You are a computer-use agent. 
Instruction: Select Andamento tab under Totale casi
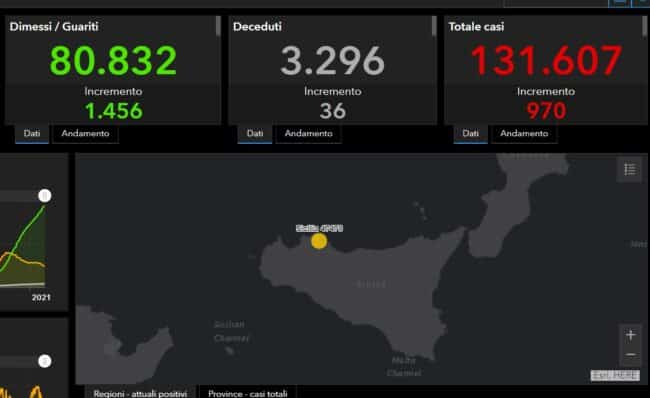coord(524,133)
